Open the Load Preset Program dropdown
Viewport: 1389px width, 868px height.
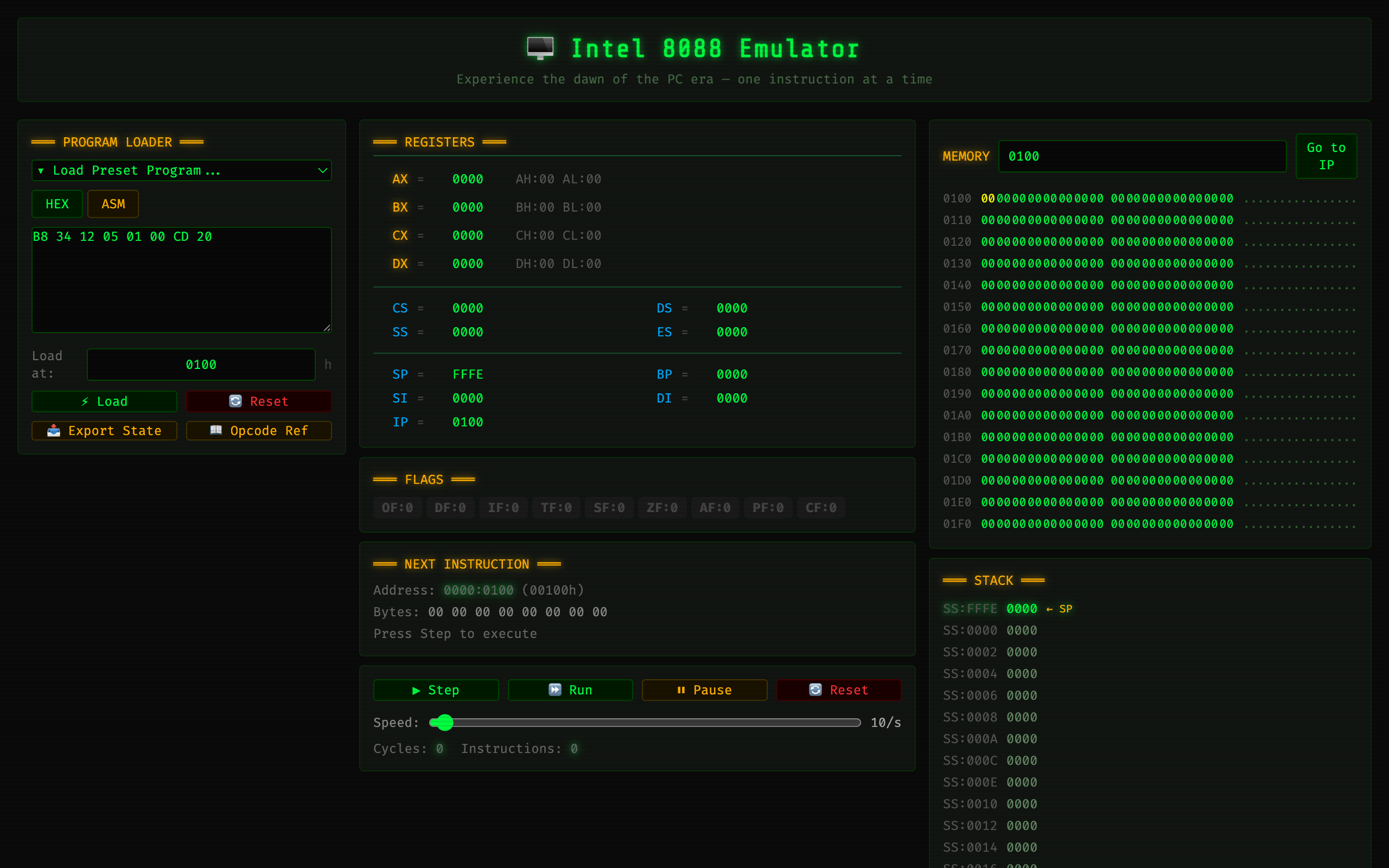181,170
